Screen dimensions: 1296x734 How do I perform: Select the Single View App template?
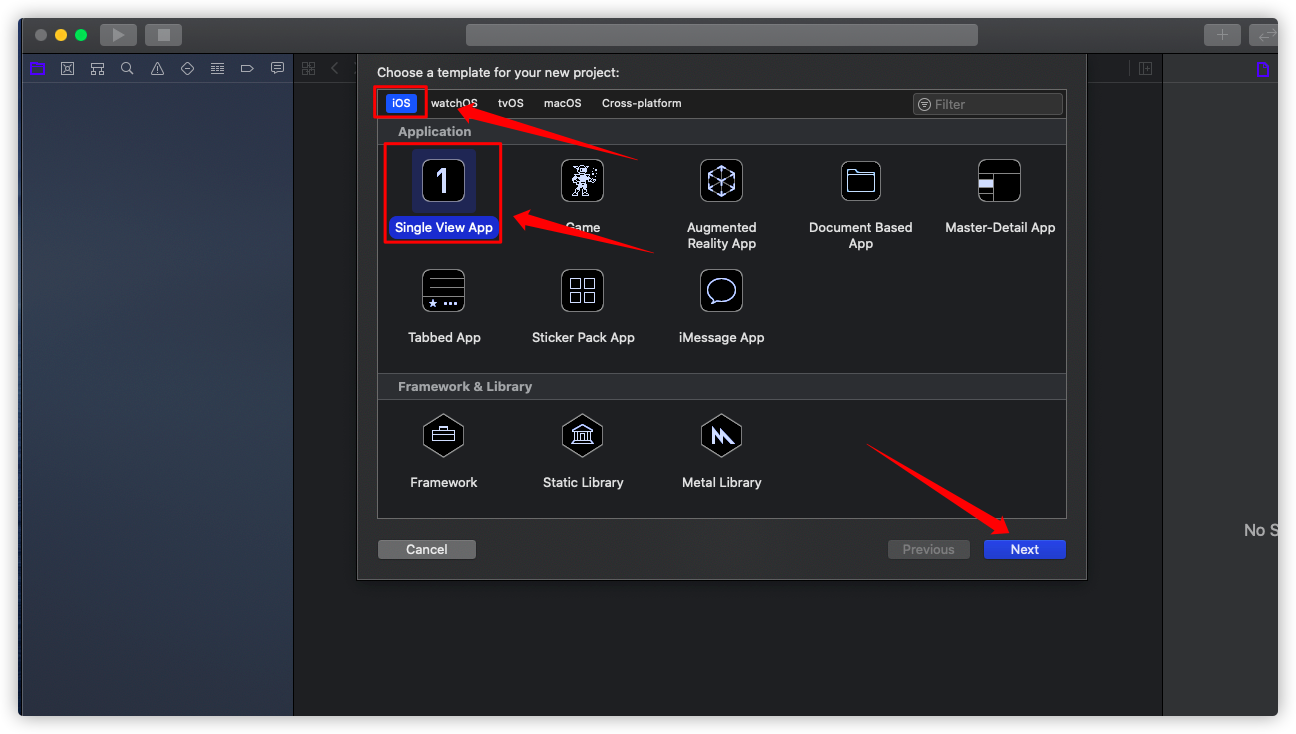[x=443, y=194]
